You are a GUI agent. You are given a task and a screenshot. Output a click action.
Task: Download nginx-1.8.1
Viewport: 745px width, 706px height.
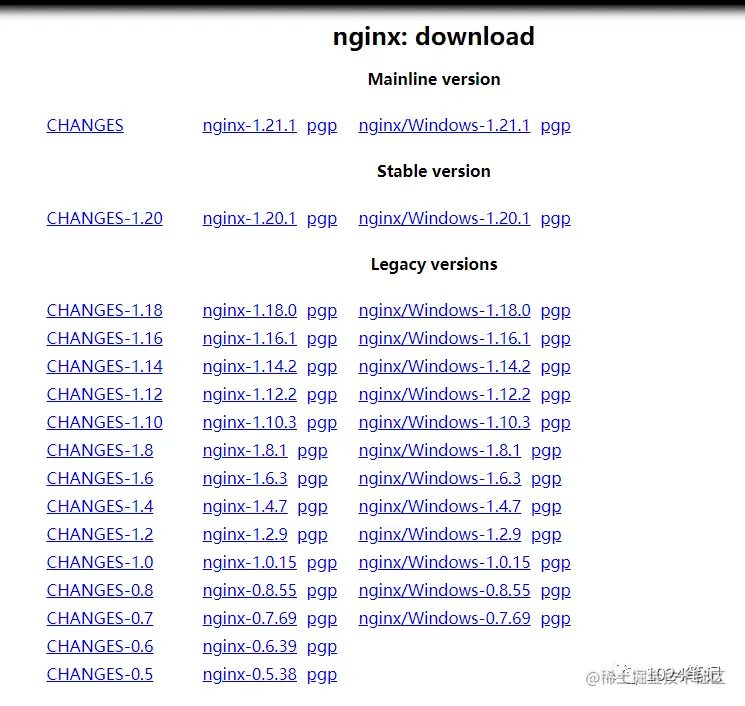[245, 450]
